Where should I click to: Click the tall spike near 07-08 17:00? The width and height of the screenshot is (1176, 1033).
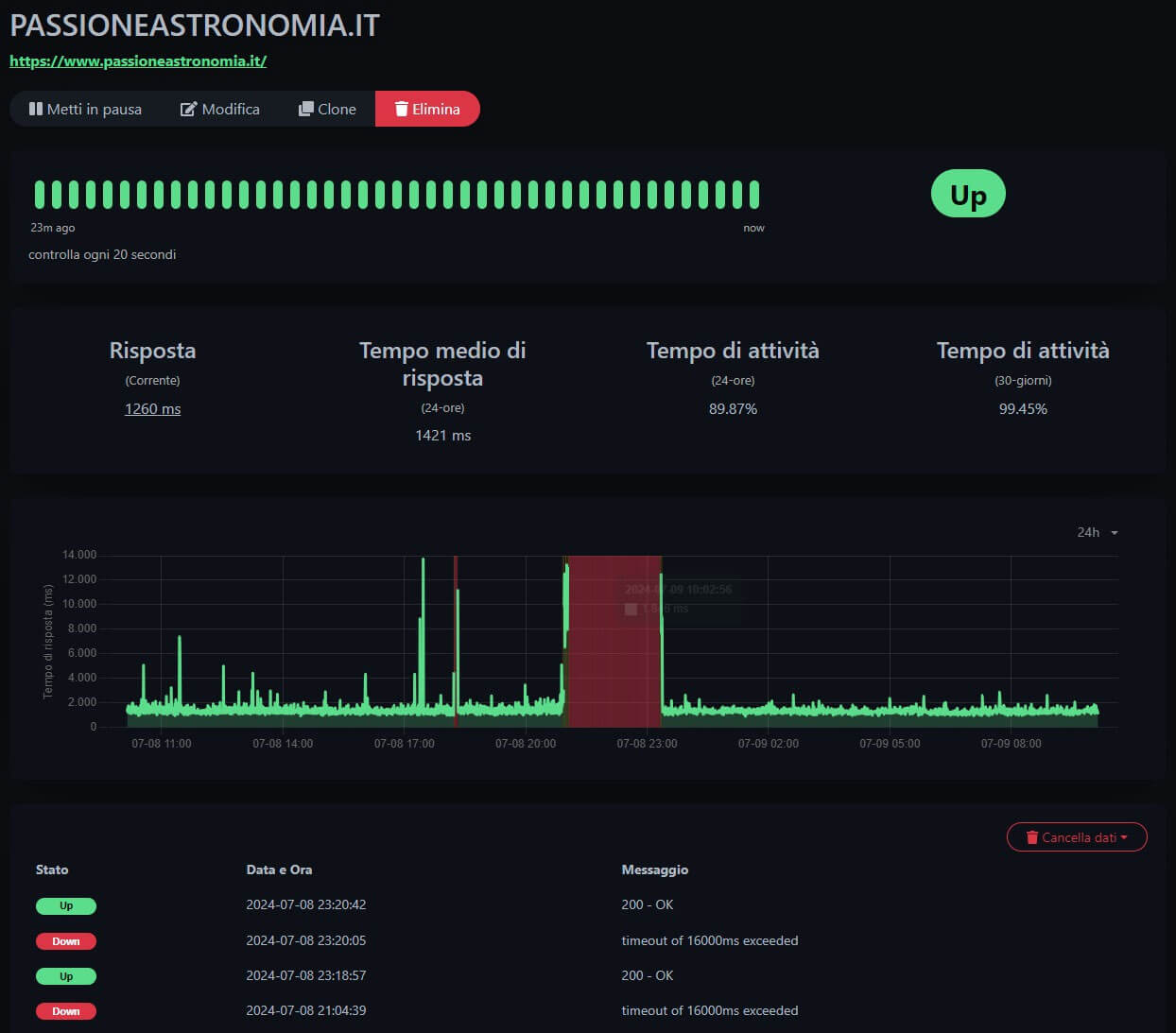coord(423,633)
